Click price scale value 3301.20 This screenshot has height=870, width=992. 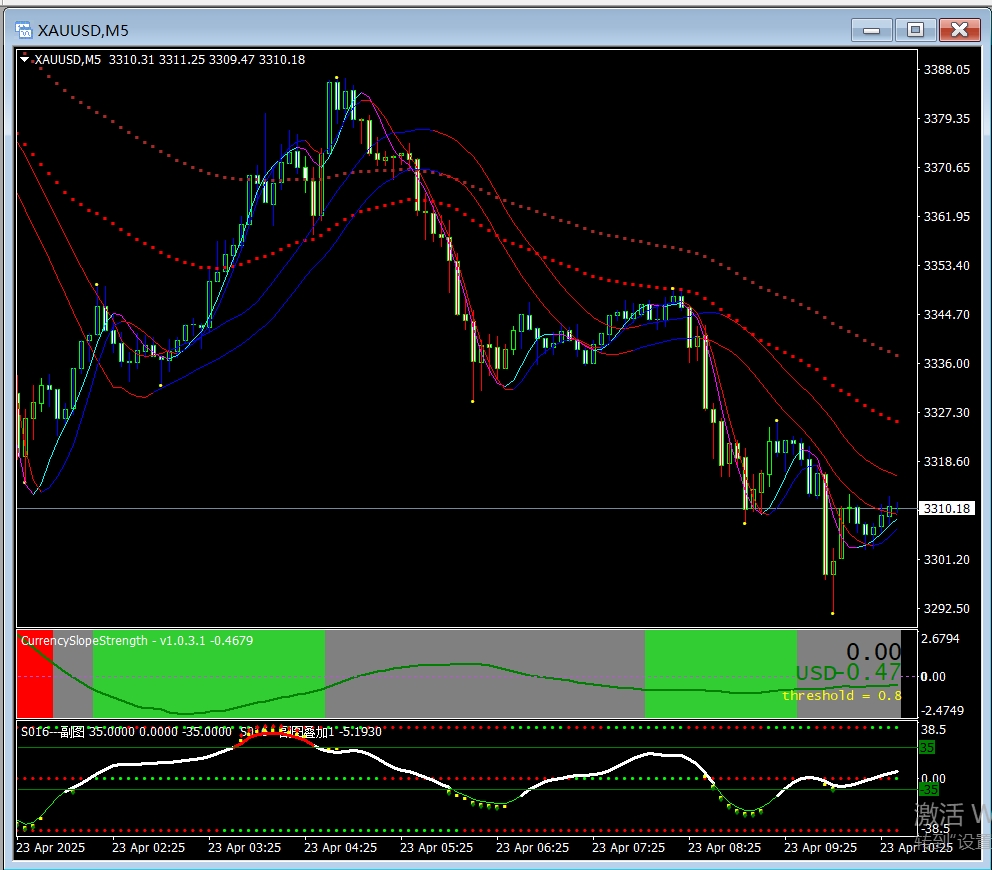tap(946, 560)
